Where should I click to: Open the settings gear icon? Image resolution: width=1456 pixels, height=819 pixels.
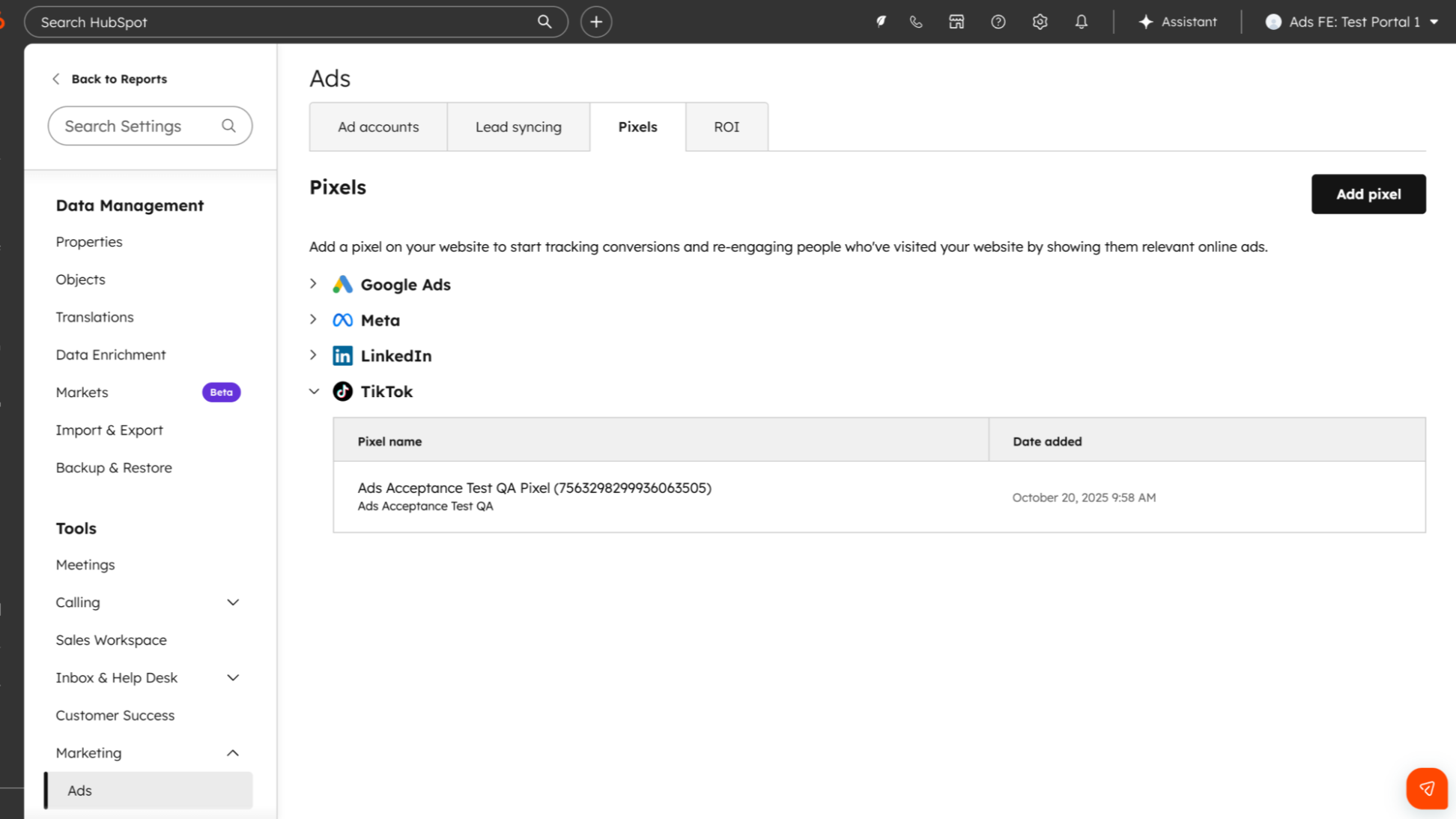1040,22
